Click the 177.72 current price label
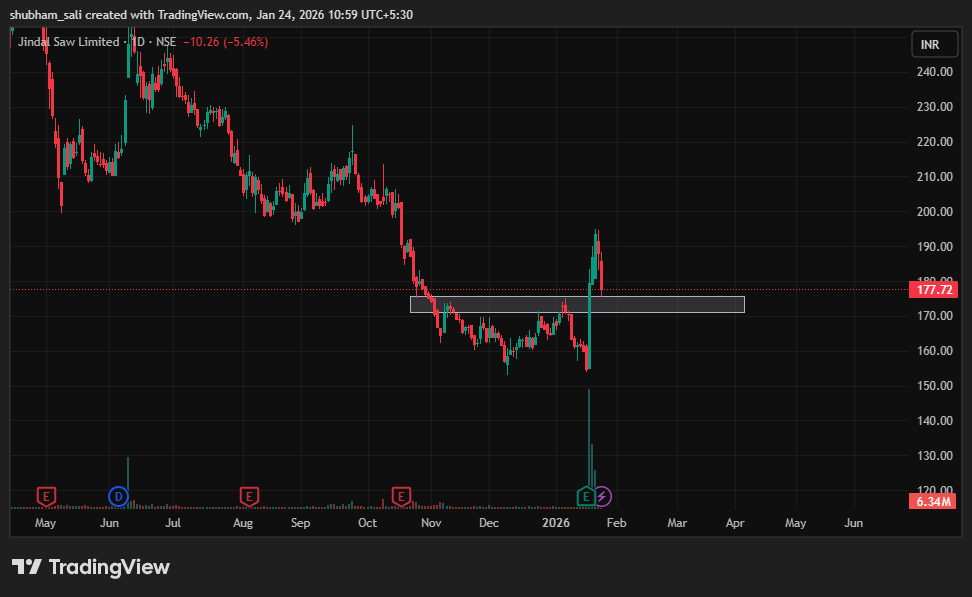972x597 pixels. click(x=934, y=290)
